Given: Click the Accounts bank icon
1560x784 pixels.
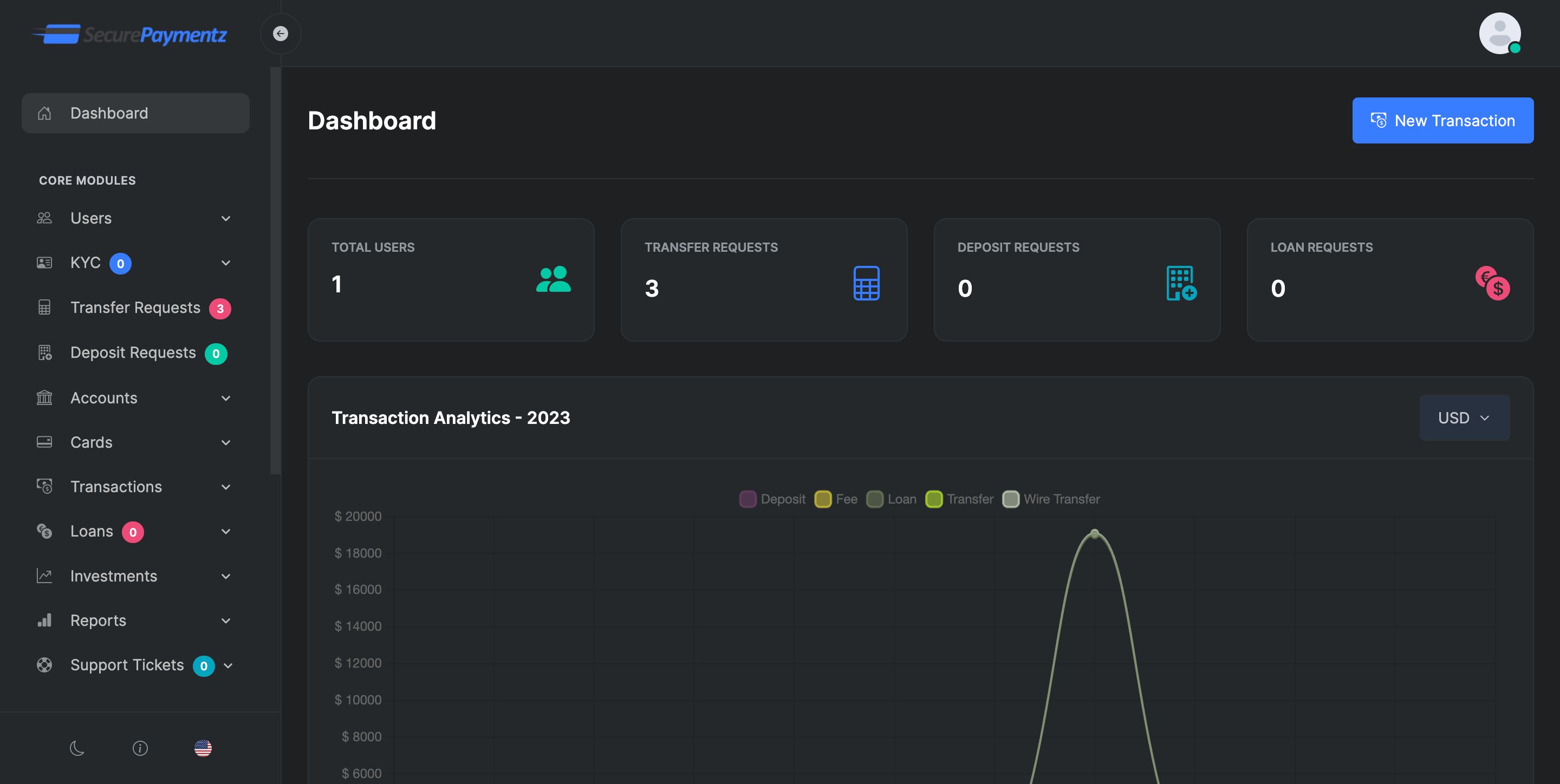Looking at the screenshot, I should pos(44,398).
